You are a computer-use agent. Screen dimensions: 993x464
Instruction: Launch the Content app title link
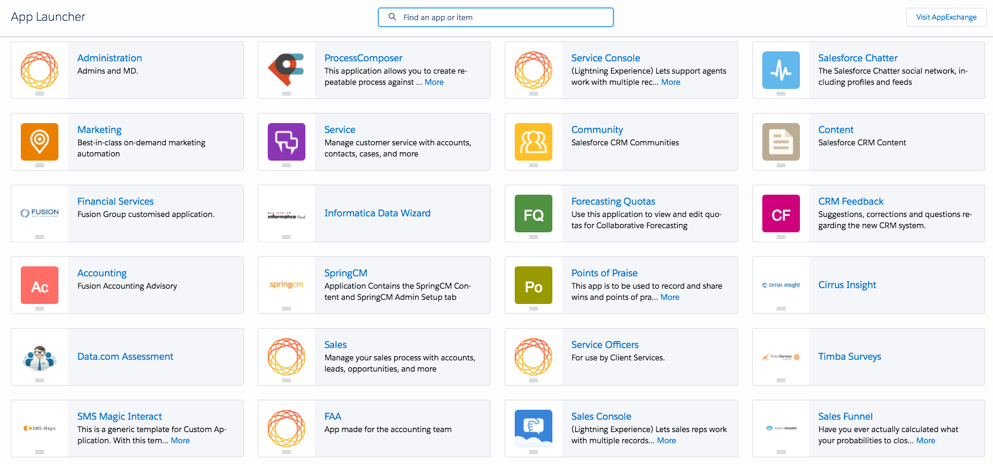[x=836, y=130]
